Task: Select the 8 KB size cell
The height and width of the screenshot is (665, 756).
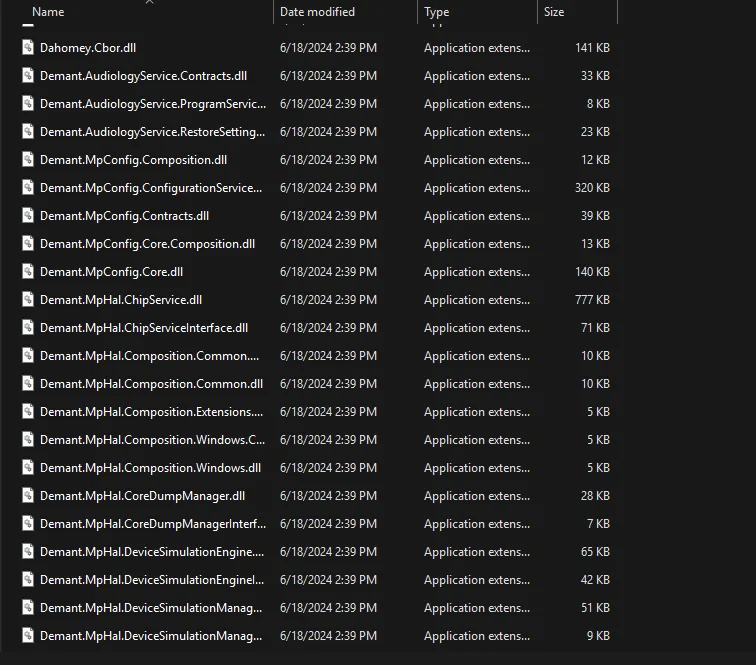Action: pos(598,104)
